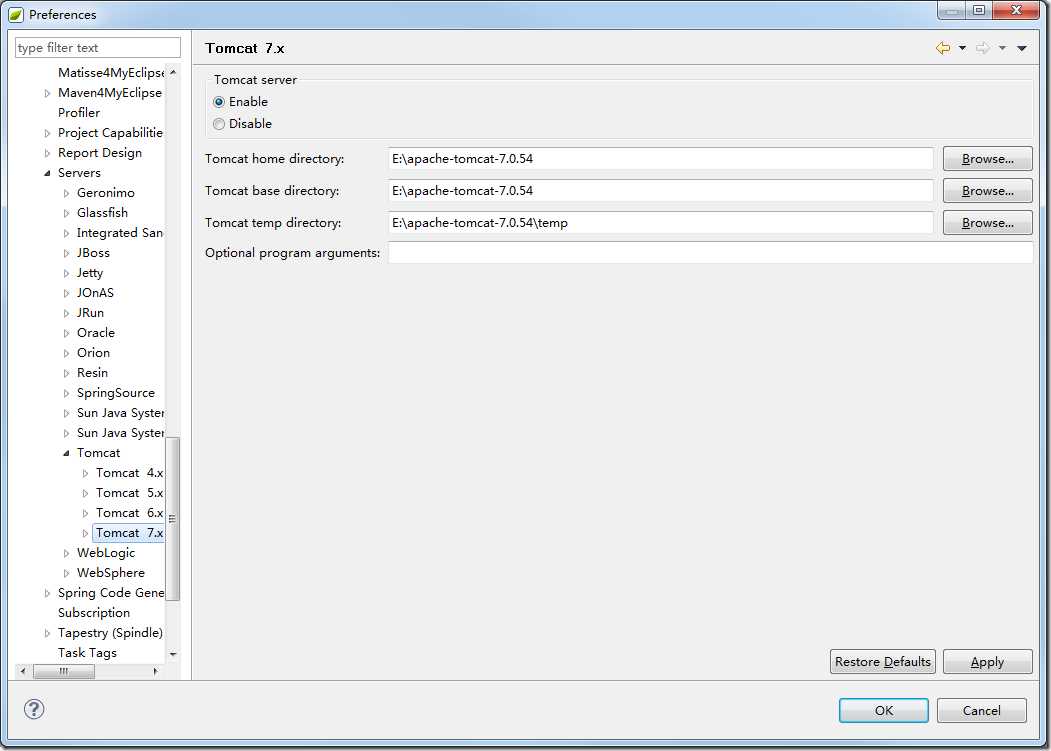
Task: Expand the Geronimo tree node
Action: [x=66, y=193]
